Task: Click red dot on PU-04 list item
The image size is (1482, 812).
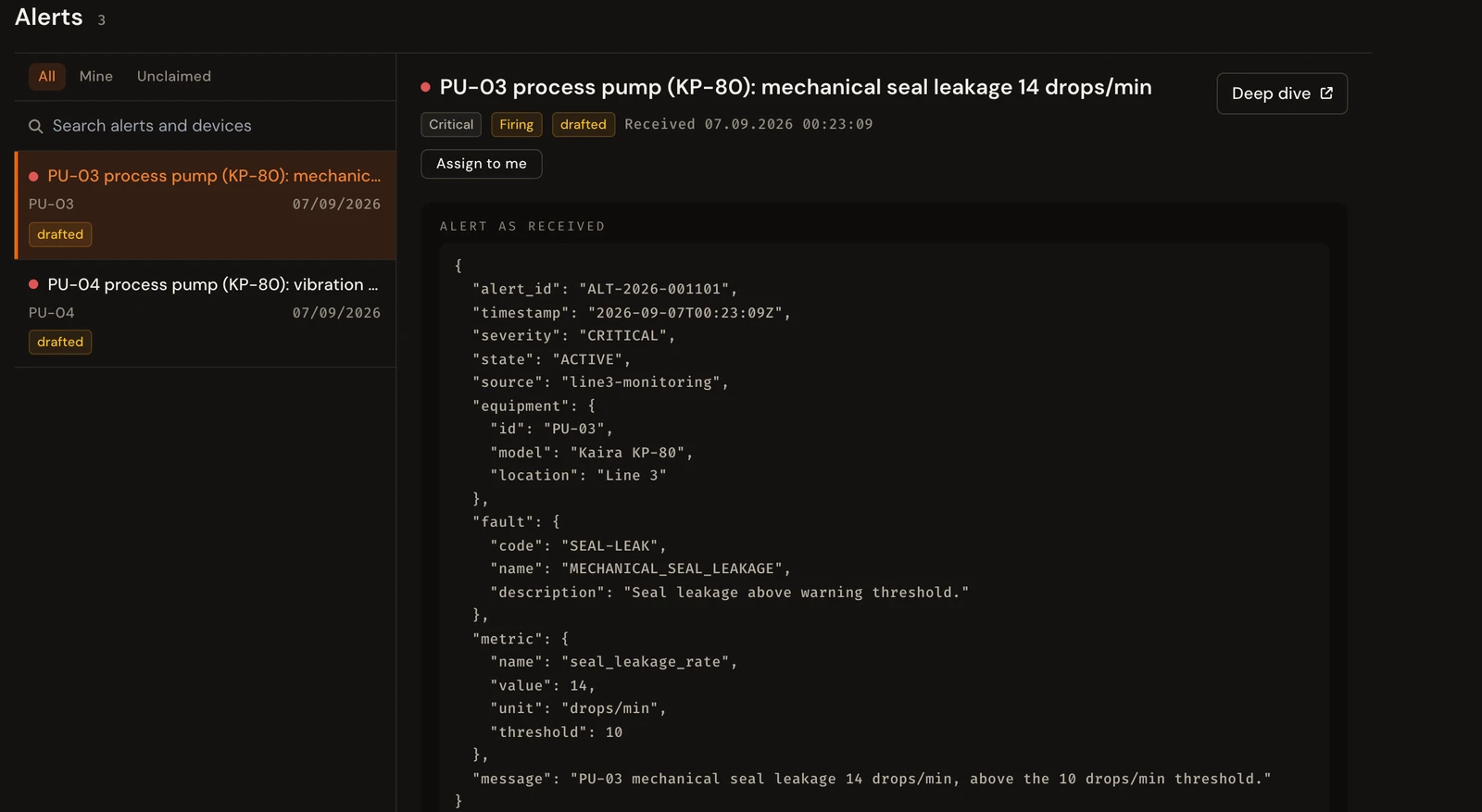Action: click(33, 284)
